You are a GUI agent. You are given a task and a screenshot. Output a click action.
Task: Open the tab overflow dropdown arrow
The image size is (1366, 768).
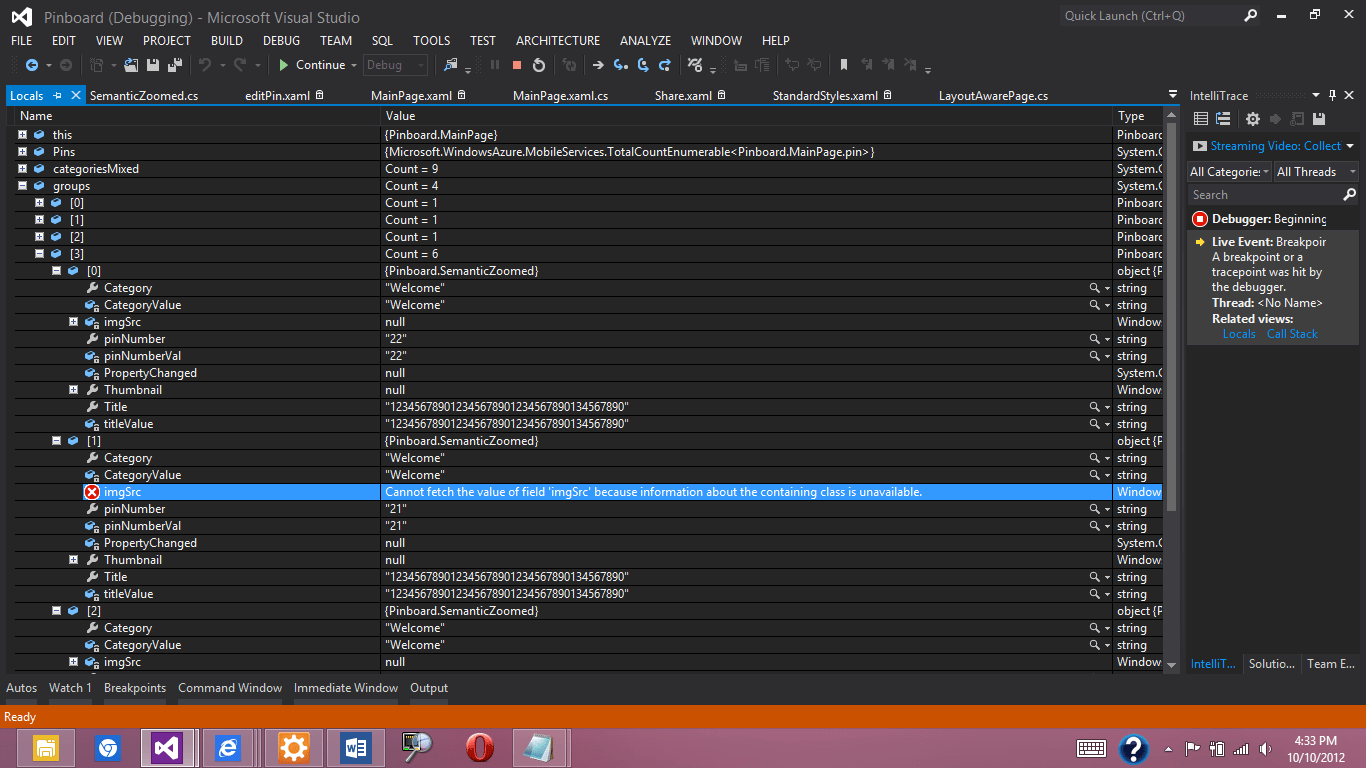(1173, 95)
